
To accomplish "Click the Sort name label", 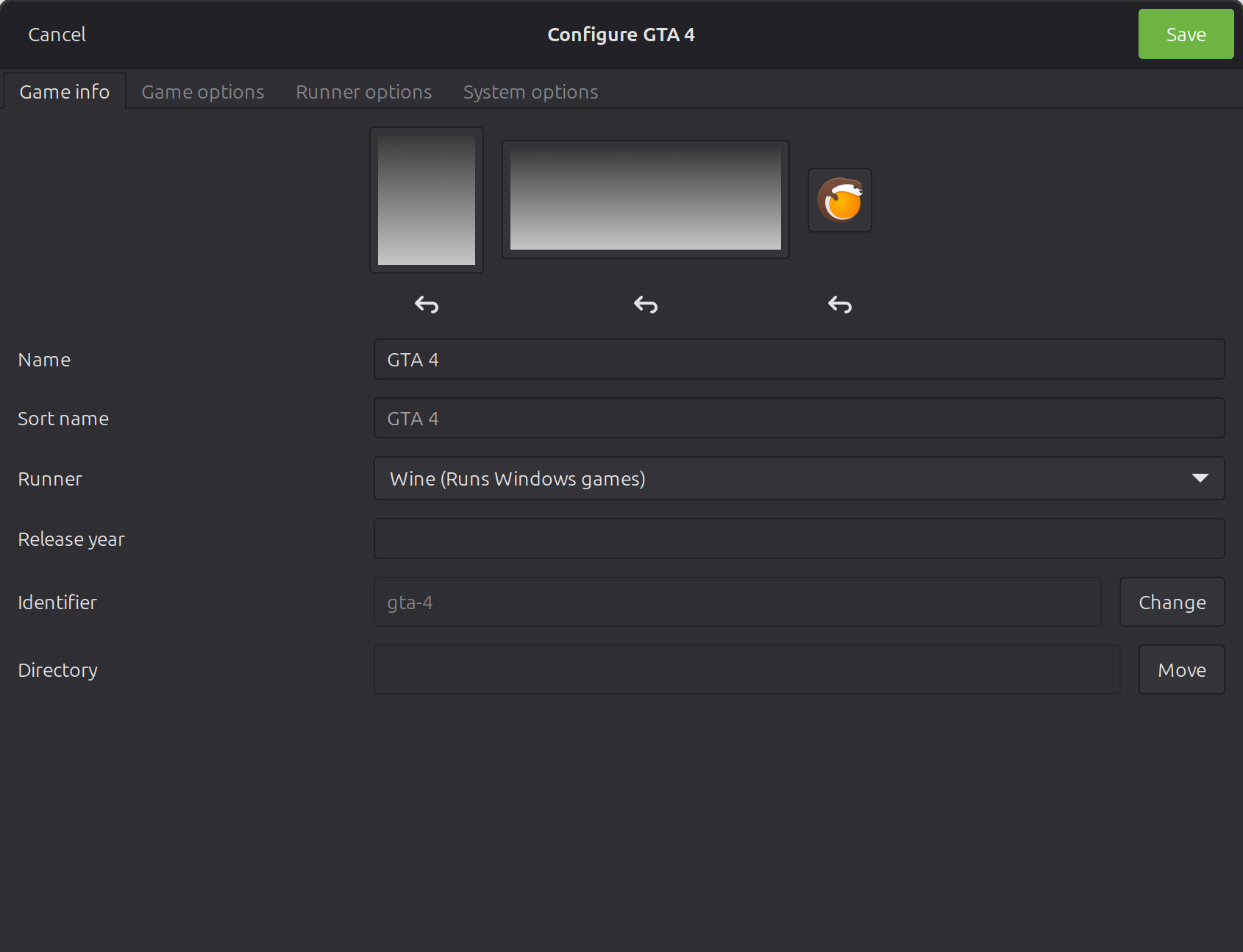I will coord(63,419).
